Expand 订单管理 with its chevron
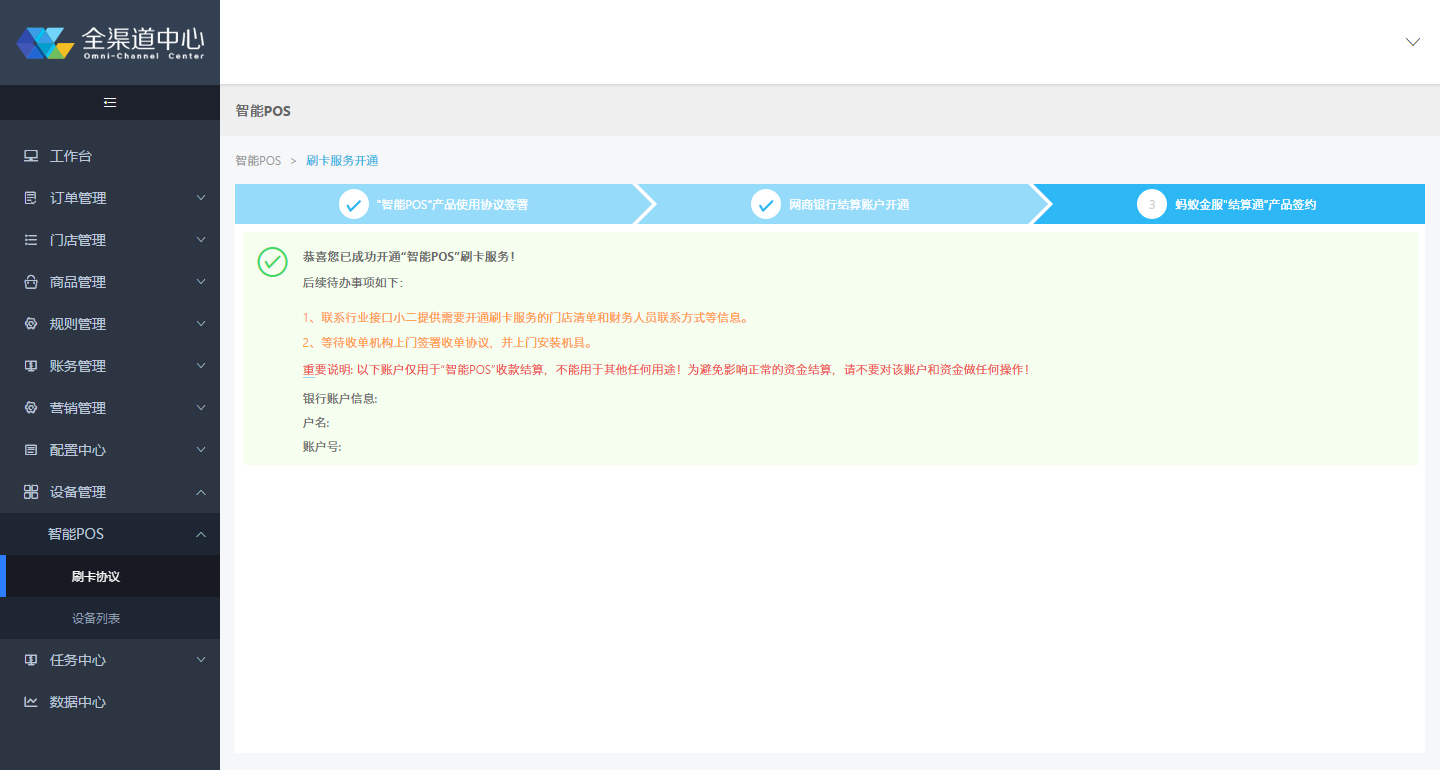The height and width of the screenshot is (770, 1440). (201, 198)
